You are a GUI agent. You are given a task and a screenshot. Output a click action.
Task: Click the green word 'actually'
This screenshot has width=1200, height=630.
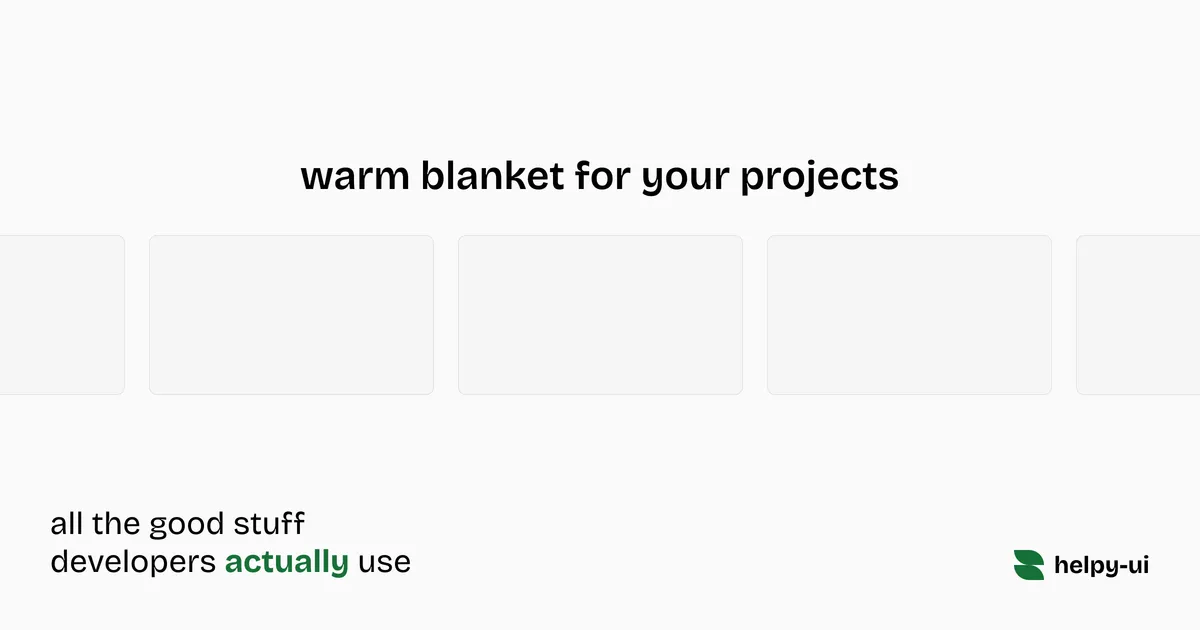286,562
